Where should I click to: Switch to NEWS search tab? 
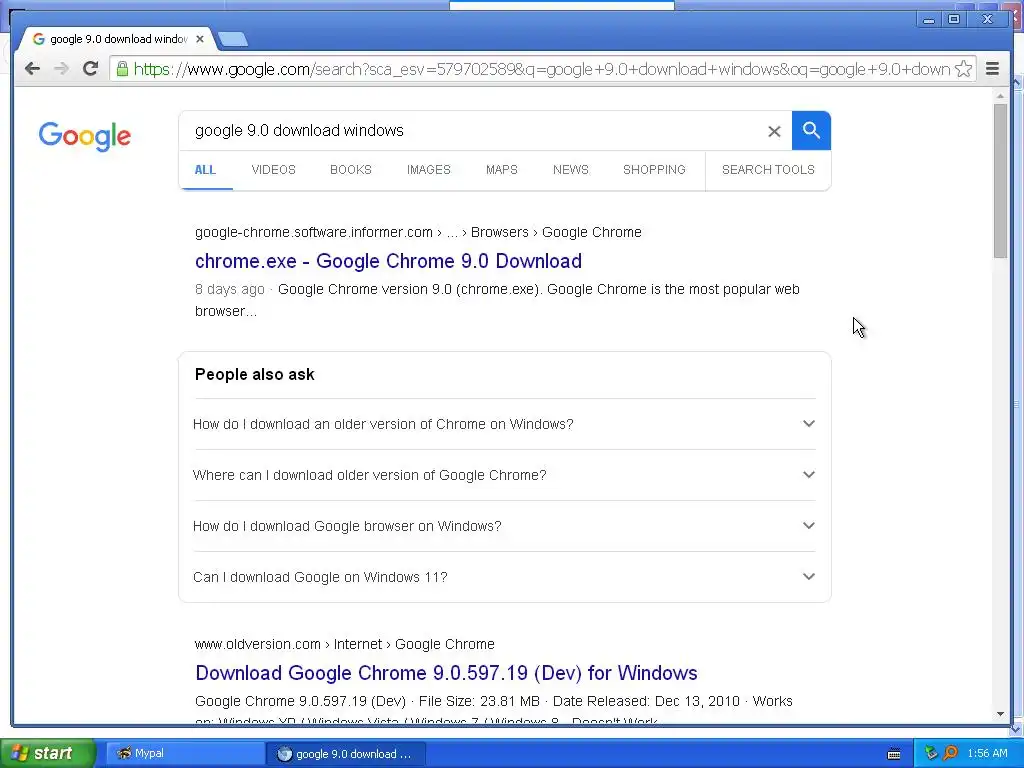tap(571, 170)
